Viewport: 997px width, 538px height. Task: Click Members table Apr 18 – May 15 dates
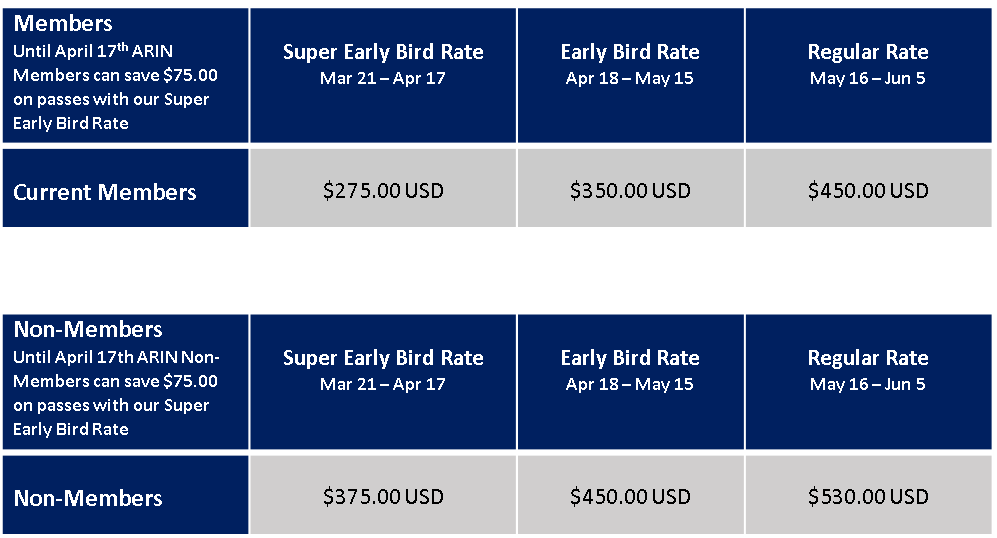pyautogui.click(x=630, y=78)
